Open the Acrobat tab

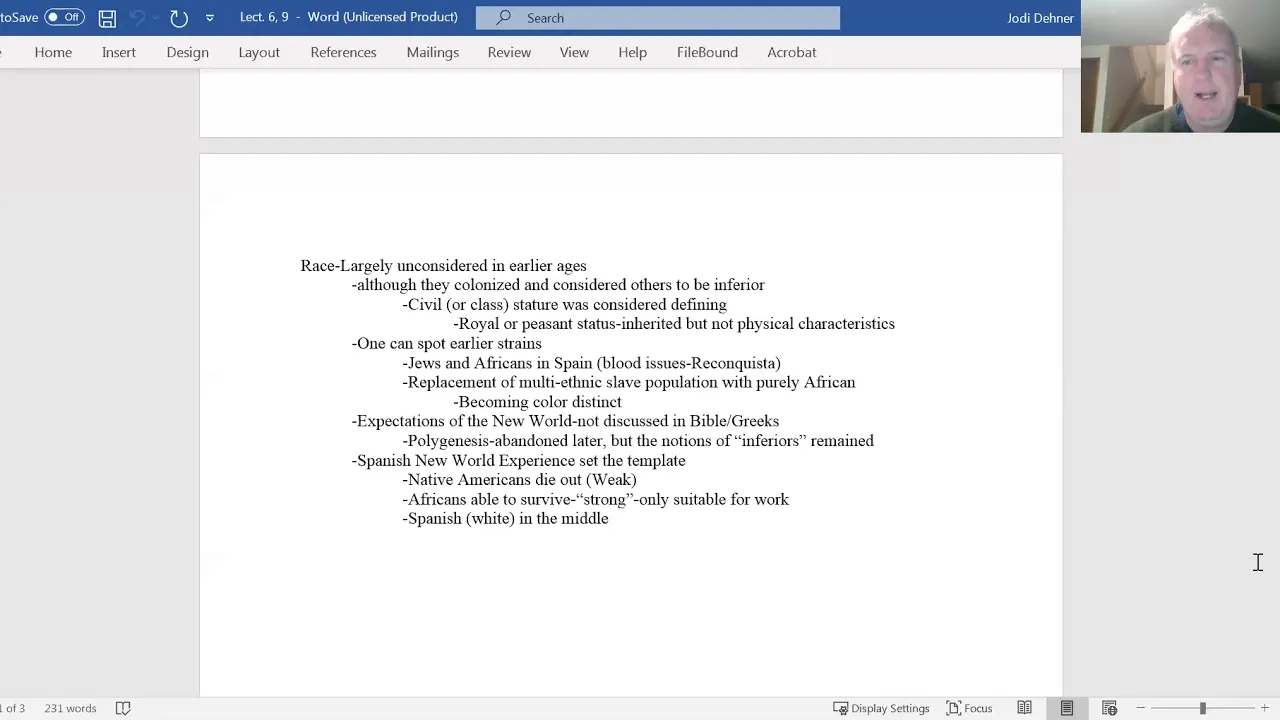click(x=792, y=52)
